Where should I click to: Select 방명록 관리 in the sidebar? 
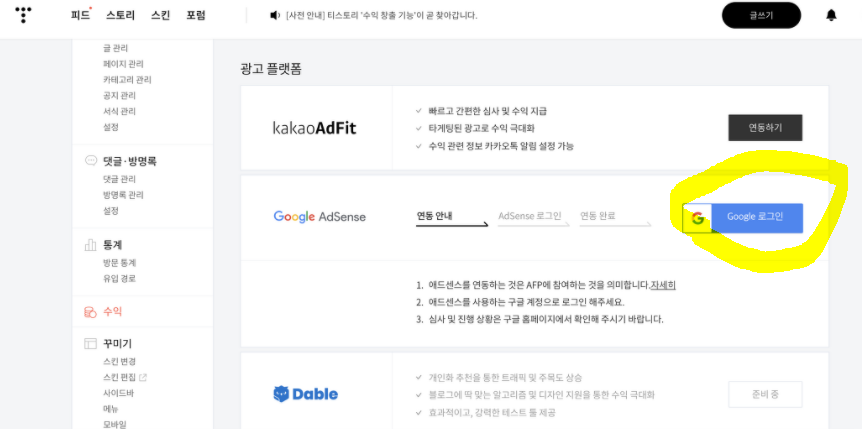(123, 195)
